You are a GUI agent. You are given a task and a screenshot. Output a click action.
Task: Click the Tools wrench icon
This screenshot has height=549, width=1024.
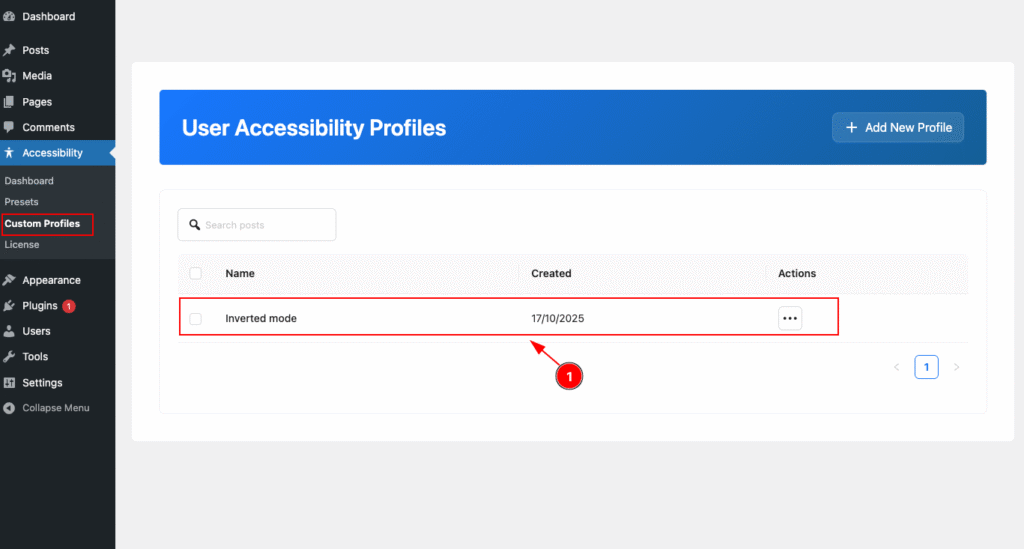pyautogui.click(x=9, y=357)
